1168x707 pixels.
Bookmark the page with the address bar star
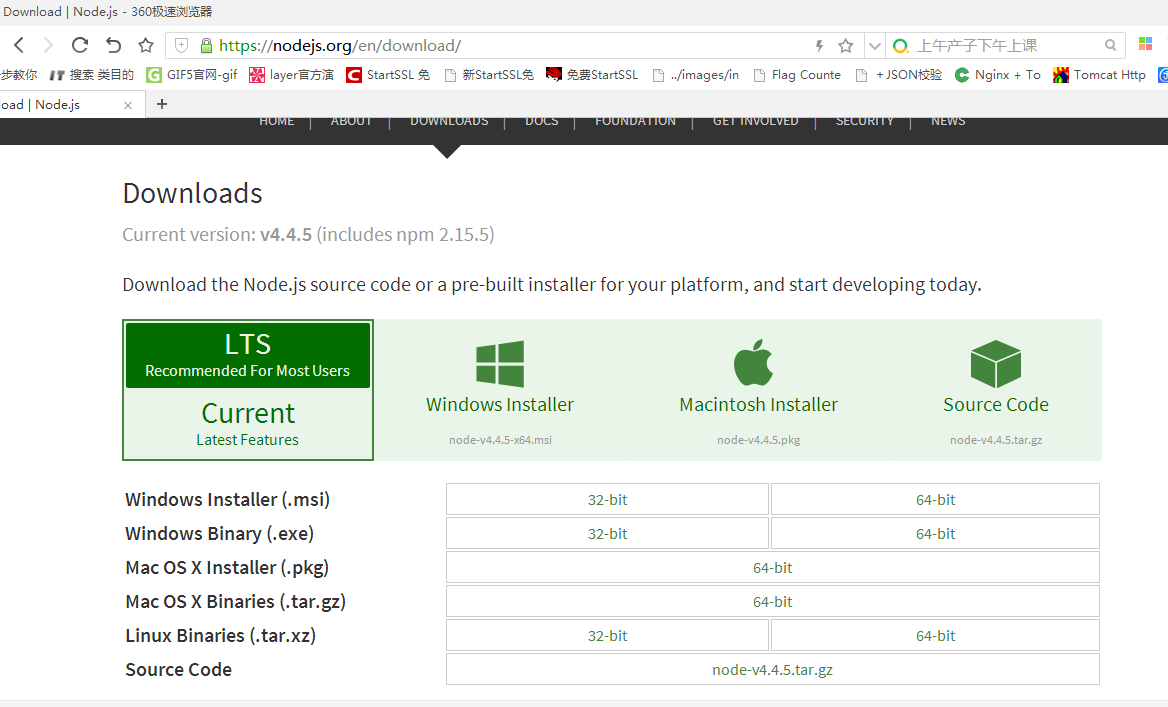[x=845, y=46]
